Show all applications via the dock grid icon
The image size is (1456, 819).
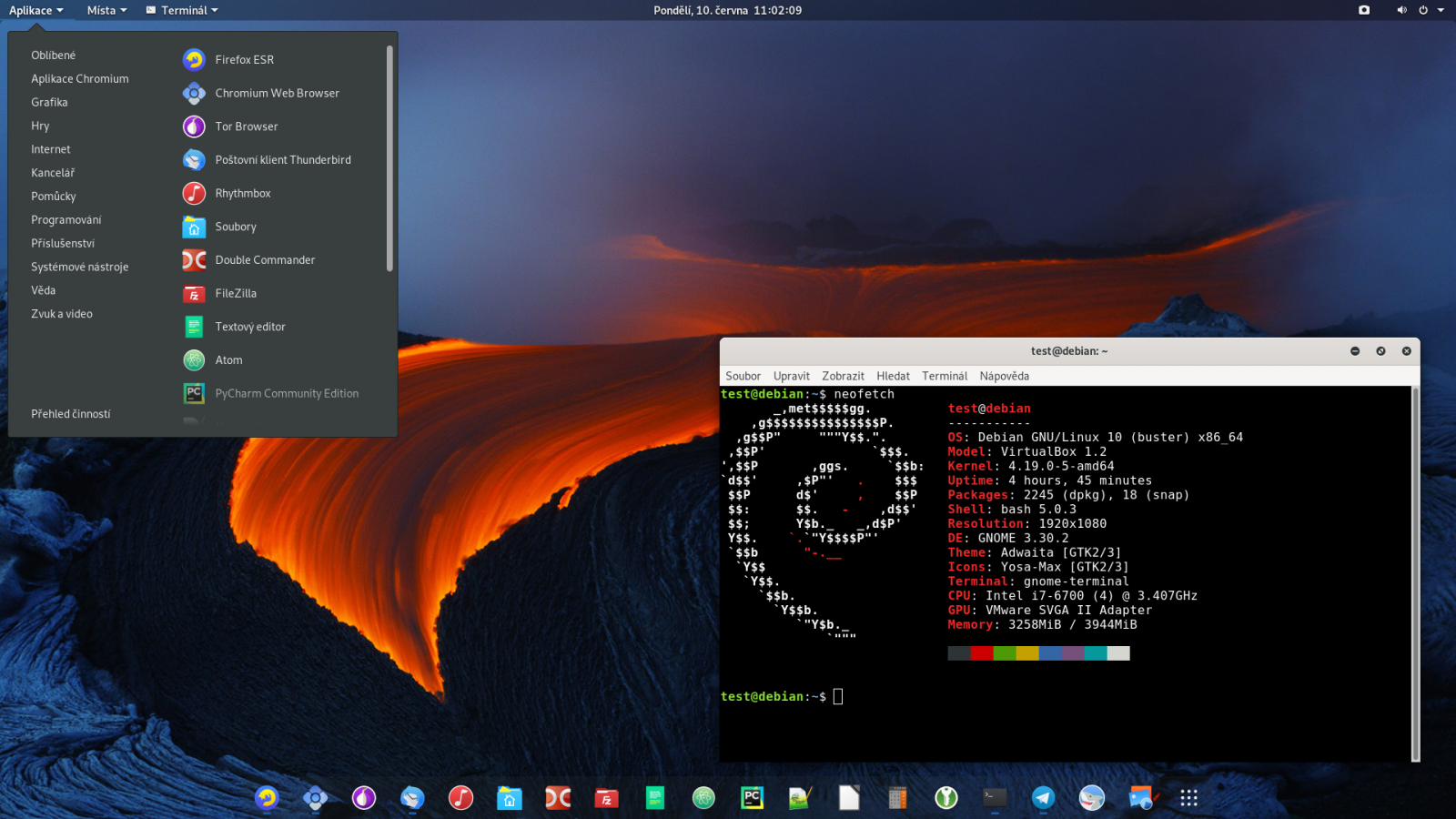(1188, 798)
